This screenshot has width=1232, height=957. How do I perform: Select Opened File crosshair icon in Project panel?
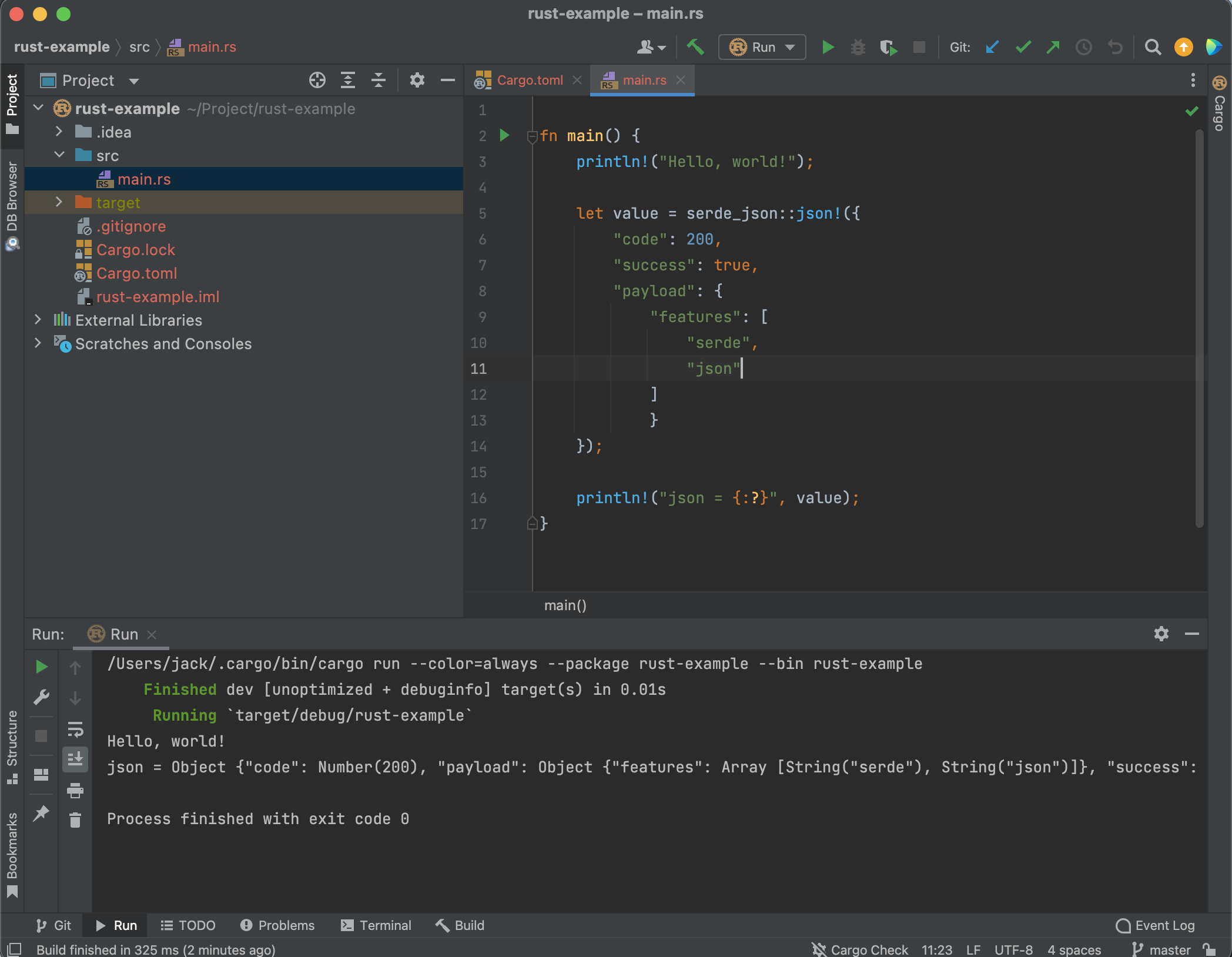[317, 80]
